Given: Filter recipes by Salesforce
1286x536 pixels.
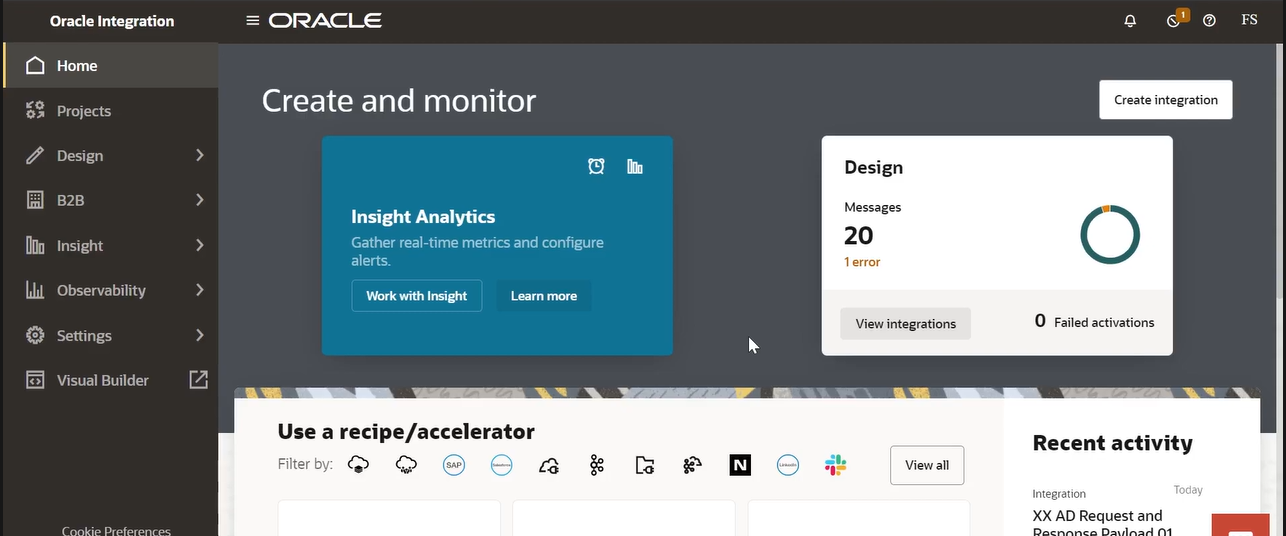Looking at the screenshot, I should tap(501, 465).
